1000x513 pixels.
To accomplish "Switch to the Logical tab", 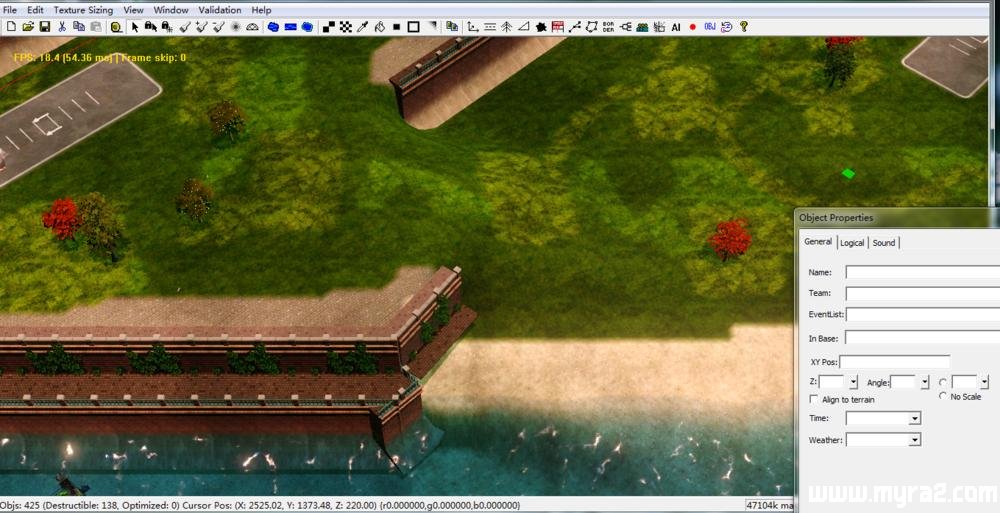I will (852, 243).
